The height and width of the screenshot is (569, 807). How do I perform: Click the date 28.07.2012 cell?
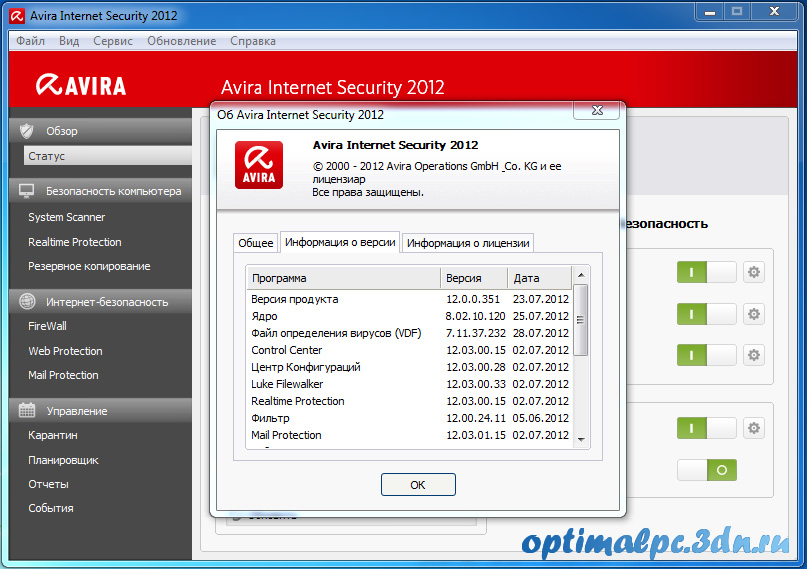540,333
